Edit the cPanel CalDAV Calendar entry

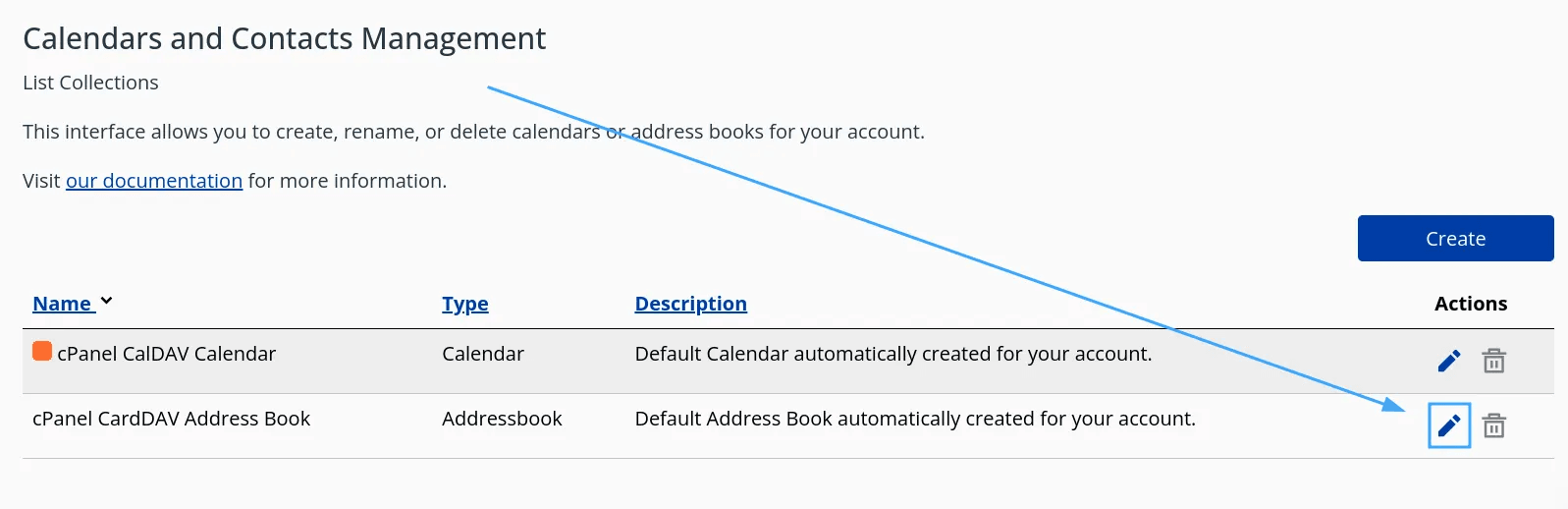1448,362
